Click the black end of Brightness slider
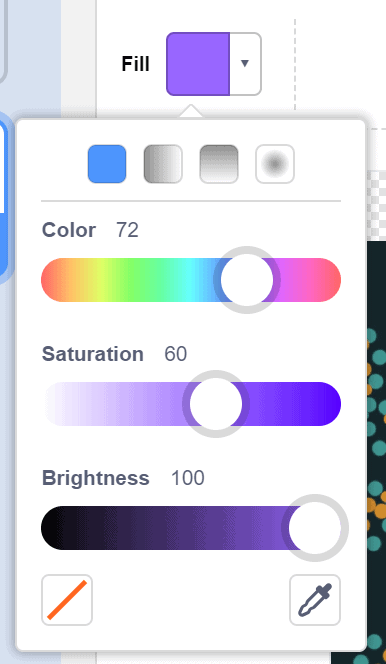 (x=55, y=528)
